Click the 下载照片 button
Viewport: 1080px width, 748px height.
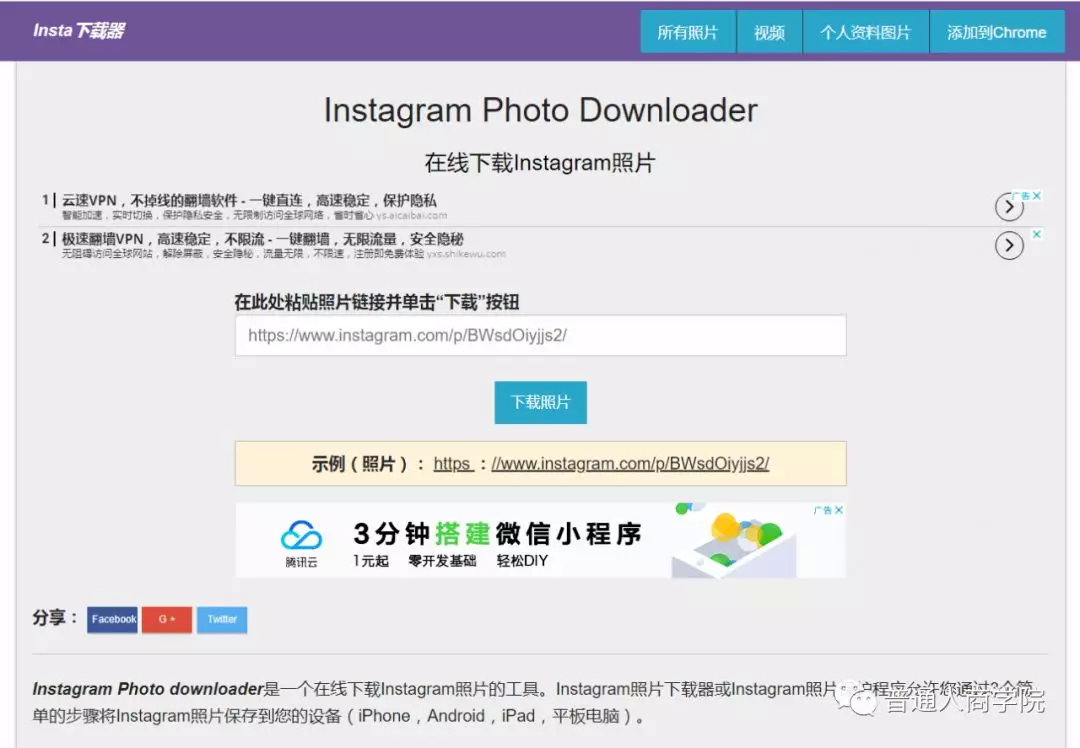click(x=540, y=402)
